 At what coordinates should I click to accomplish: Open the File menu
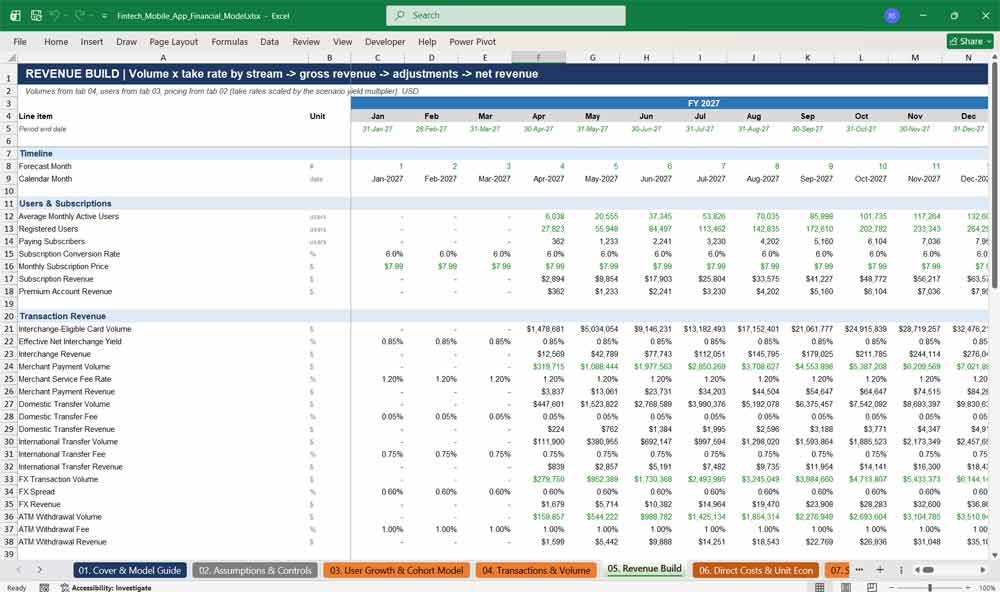20,41
